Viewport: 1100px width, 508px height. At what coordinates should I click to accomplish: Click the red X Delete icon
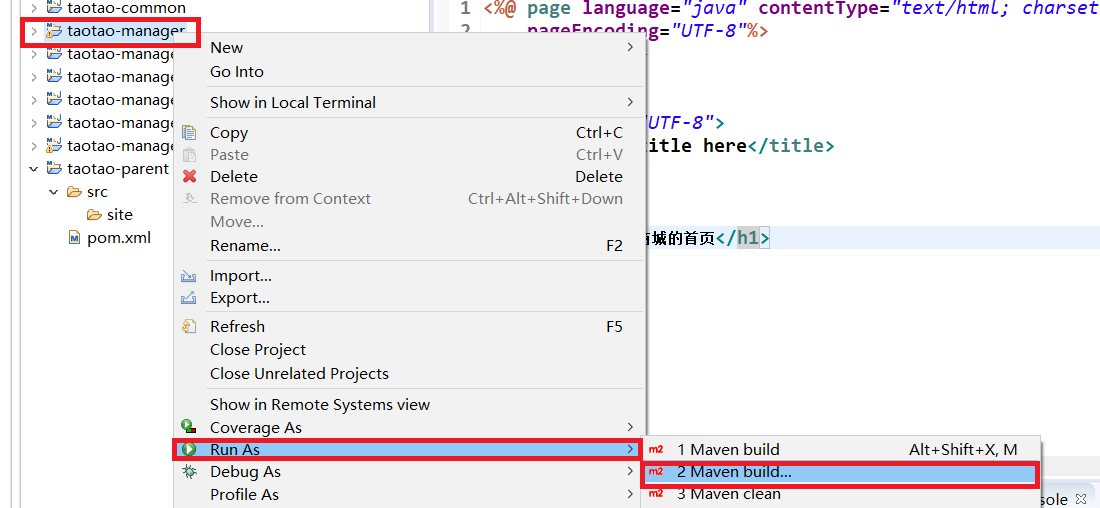(x=189, y=177)
